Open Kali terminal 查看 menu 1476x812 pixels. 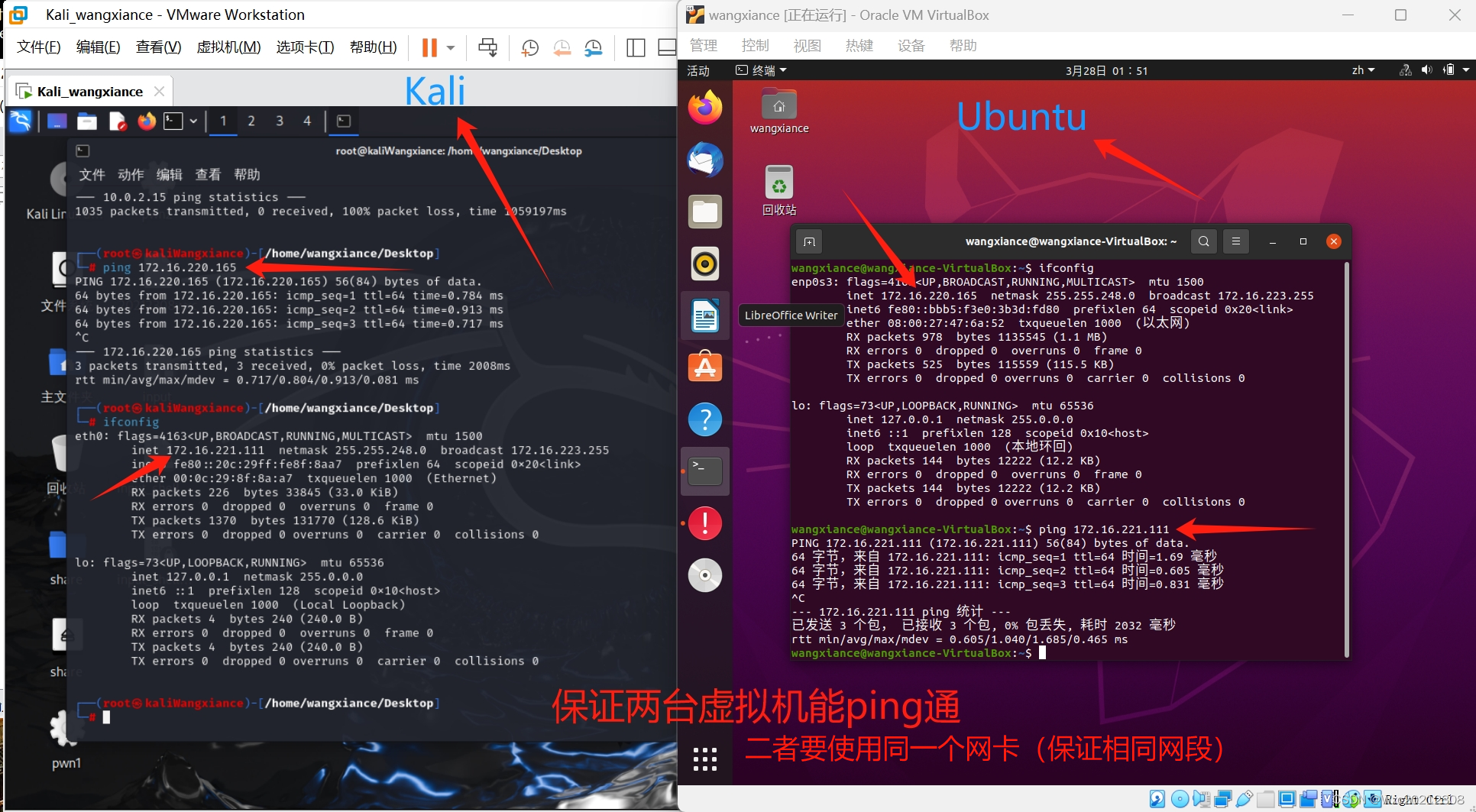(208, 175)
